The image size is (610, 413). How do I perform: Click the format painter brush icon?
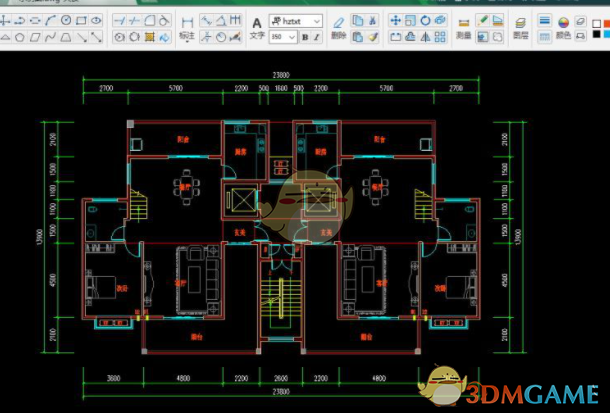pos(373,37)
